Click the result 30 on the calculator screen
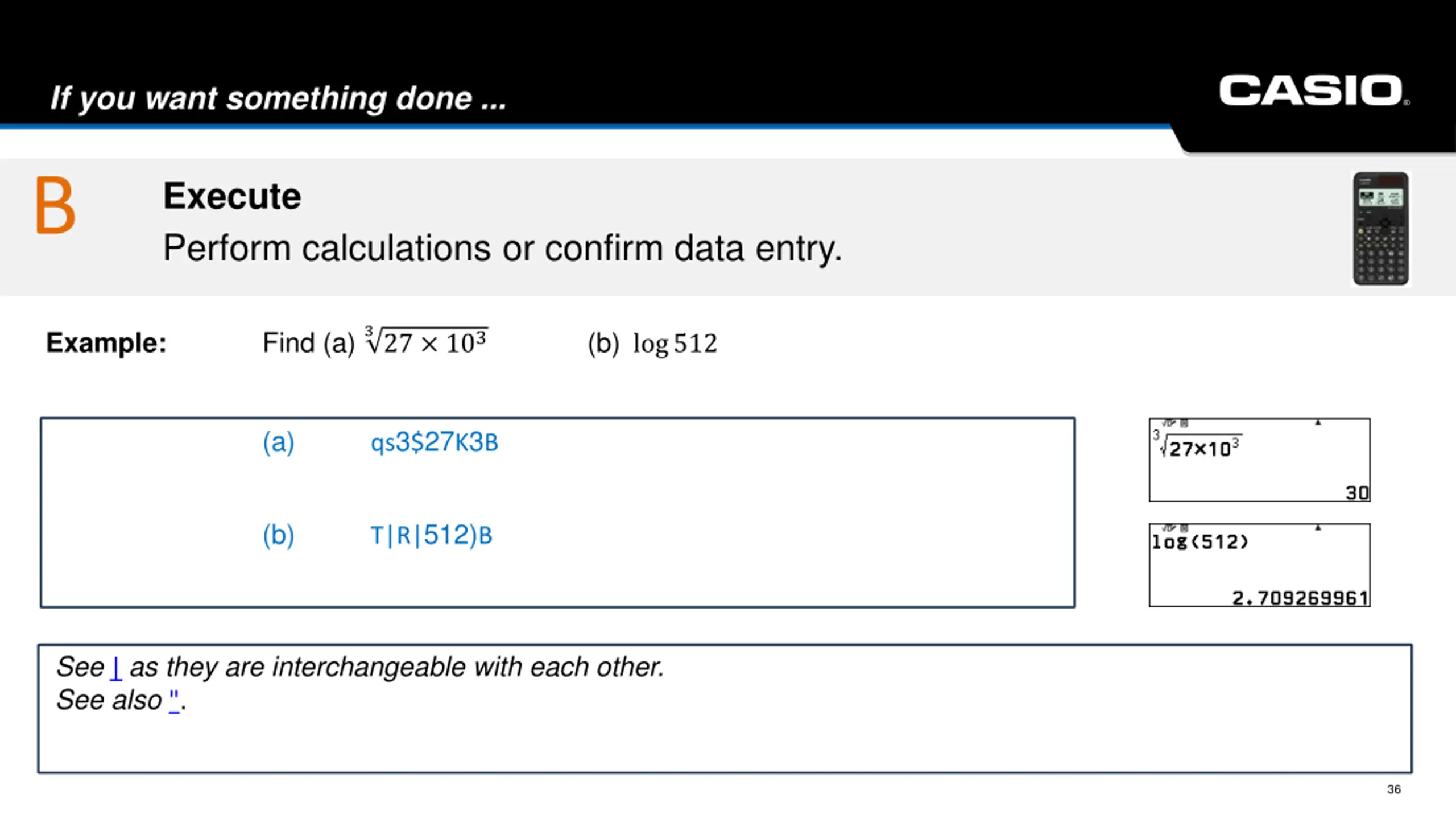Viewport: 1456px width, 819px height. (1357, 493)
